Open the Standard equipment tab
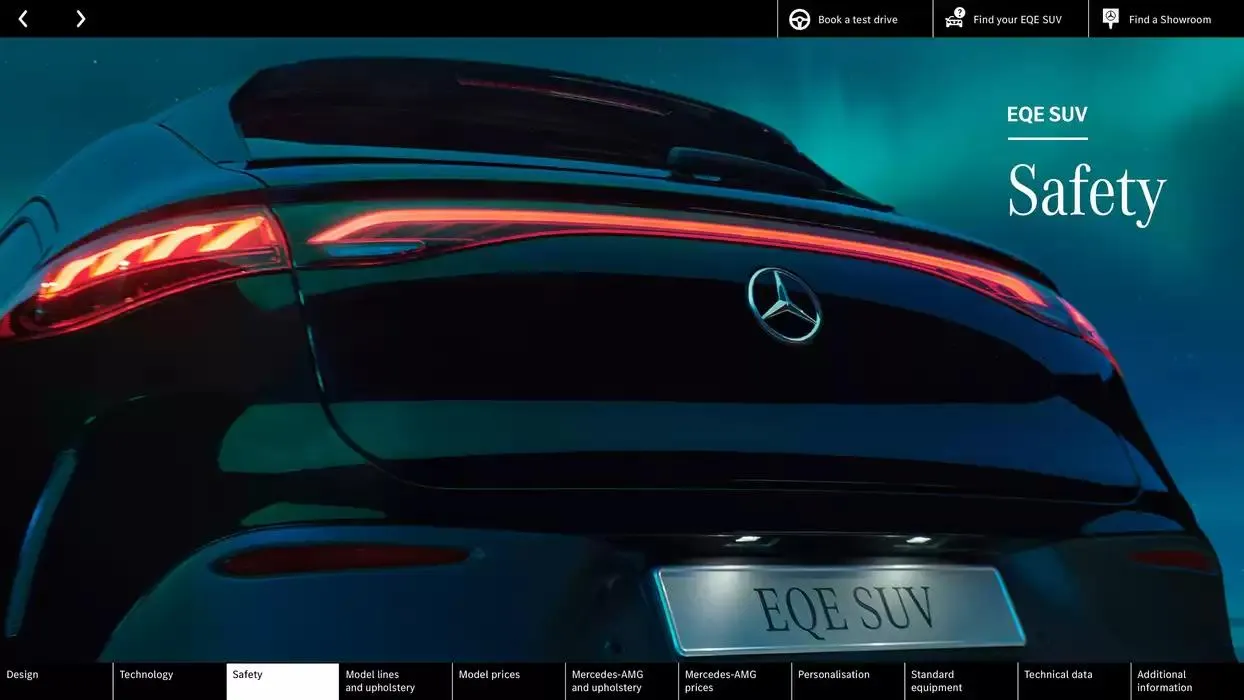 961,681
